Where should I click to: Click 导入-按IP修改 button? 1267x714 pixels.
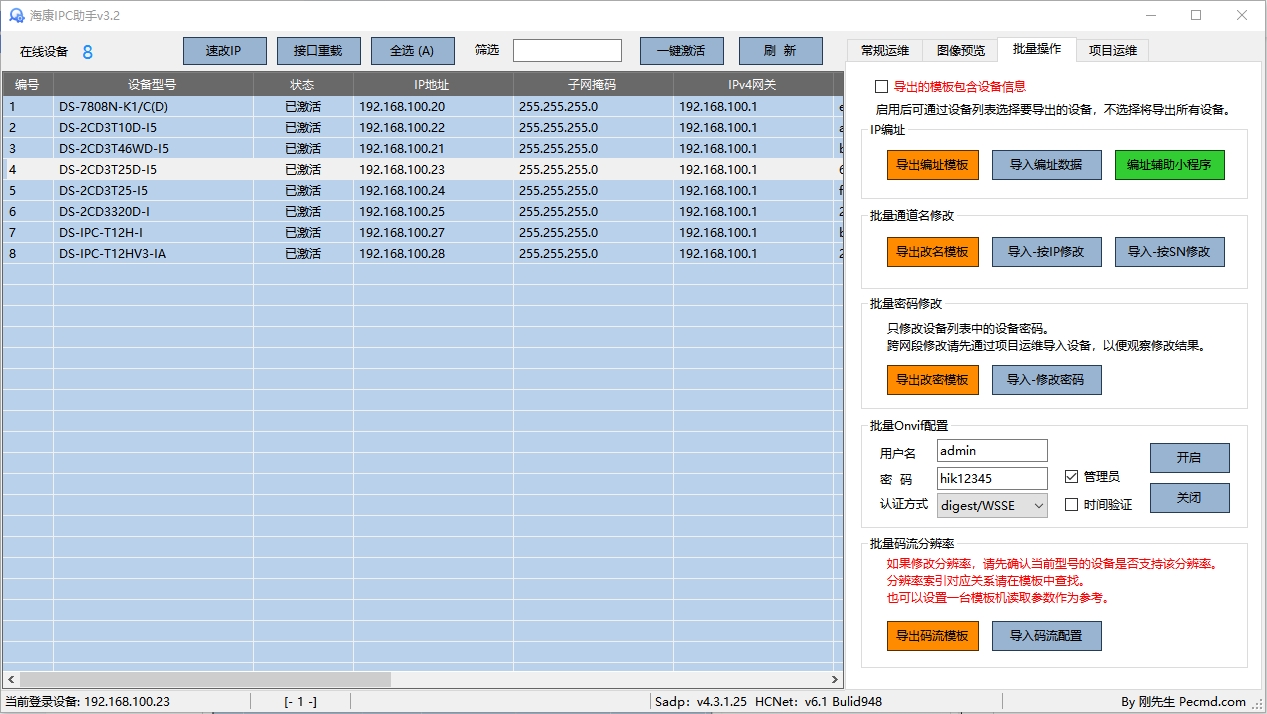tap(1046, 252)
